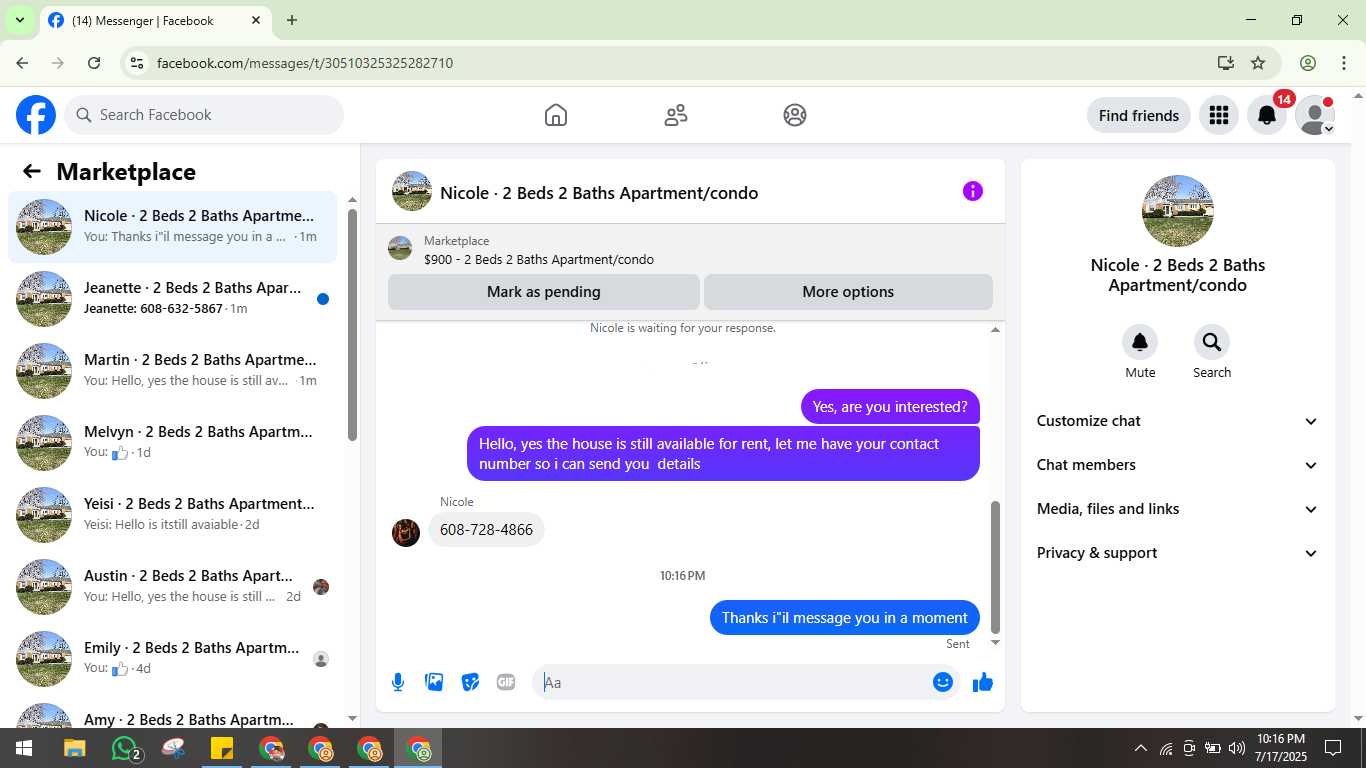Open the Windows notification center

tap(1333, 748)
